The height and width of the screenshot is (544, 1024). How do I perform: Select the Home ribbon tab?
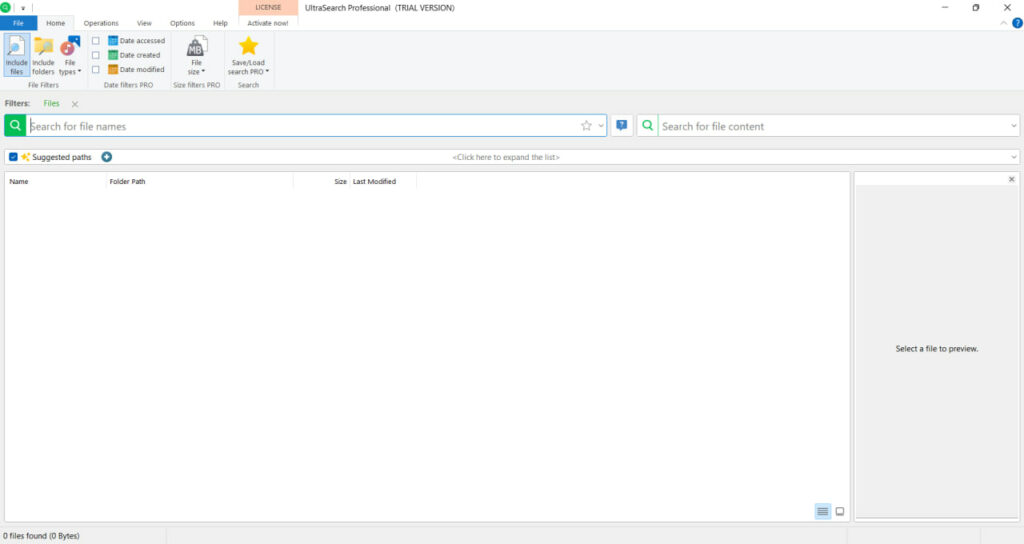click(x=56, y=23)
